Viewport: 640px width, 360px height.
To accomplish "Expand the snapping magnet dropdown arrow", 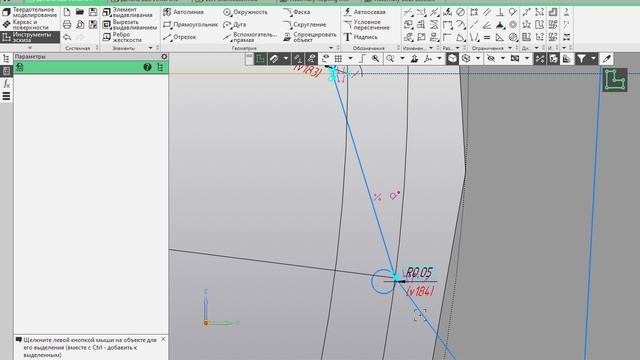I will tap(286, 59).
